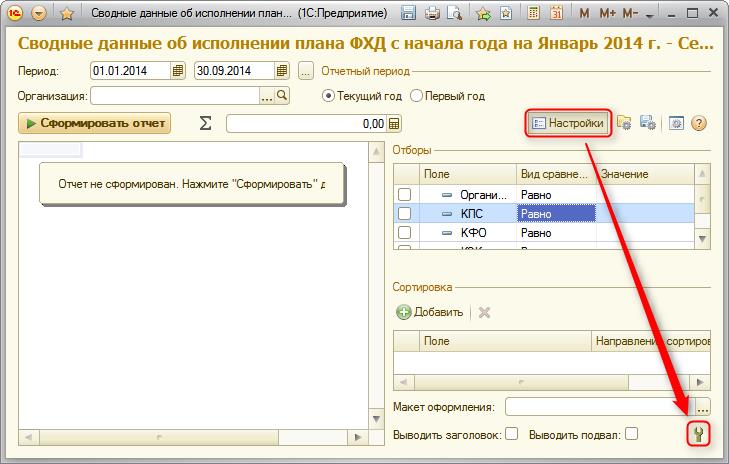Open the calculator icon in title bar
Screen dimensions: 729x464
[533, 13]
